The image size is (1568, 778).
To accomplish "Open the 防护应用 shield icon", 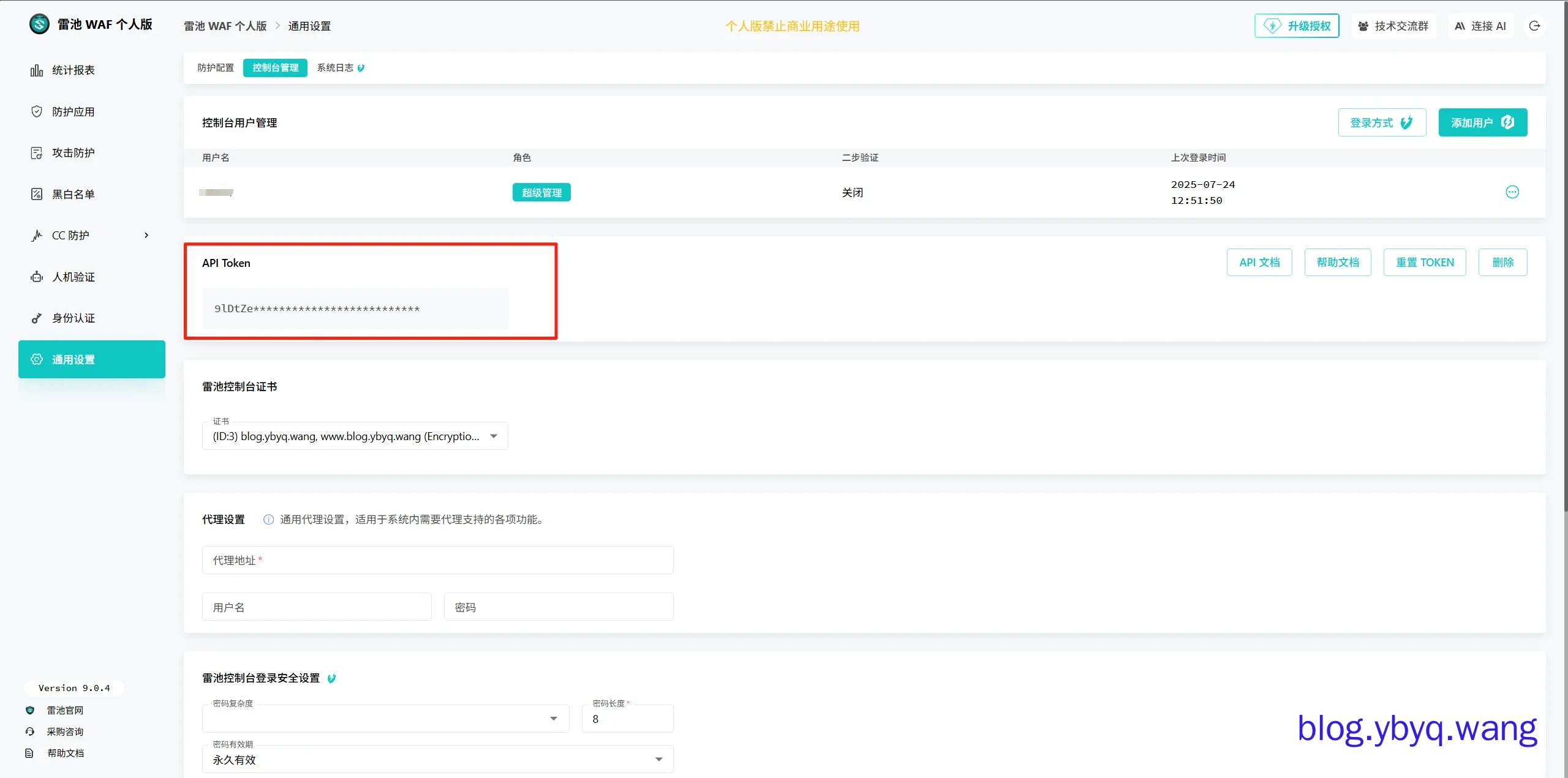I will coord(37,111).
